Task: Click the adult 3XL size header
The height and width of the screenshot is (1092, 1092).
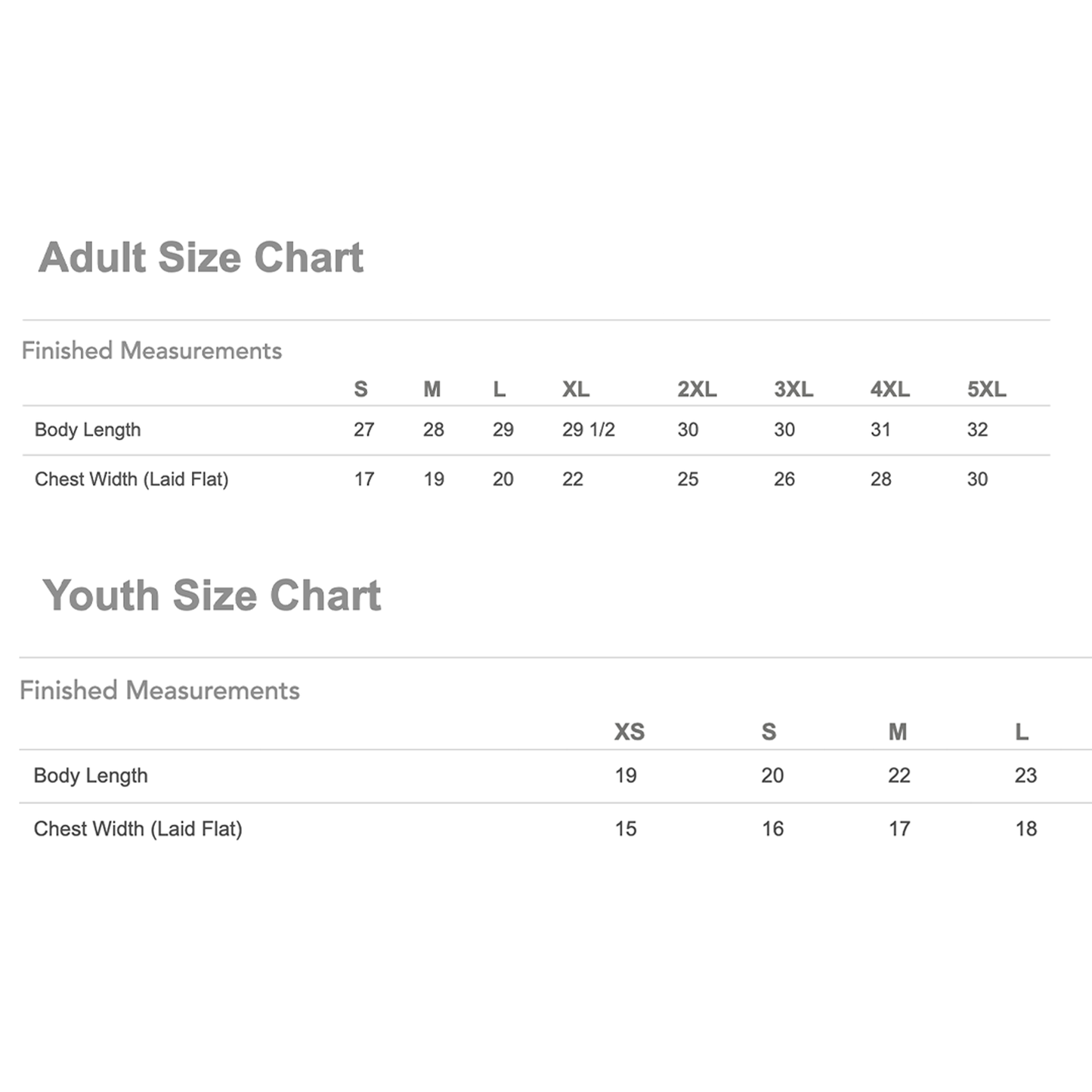Action: [x=793, y=389]
